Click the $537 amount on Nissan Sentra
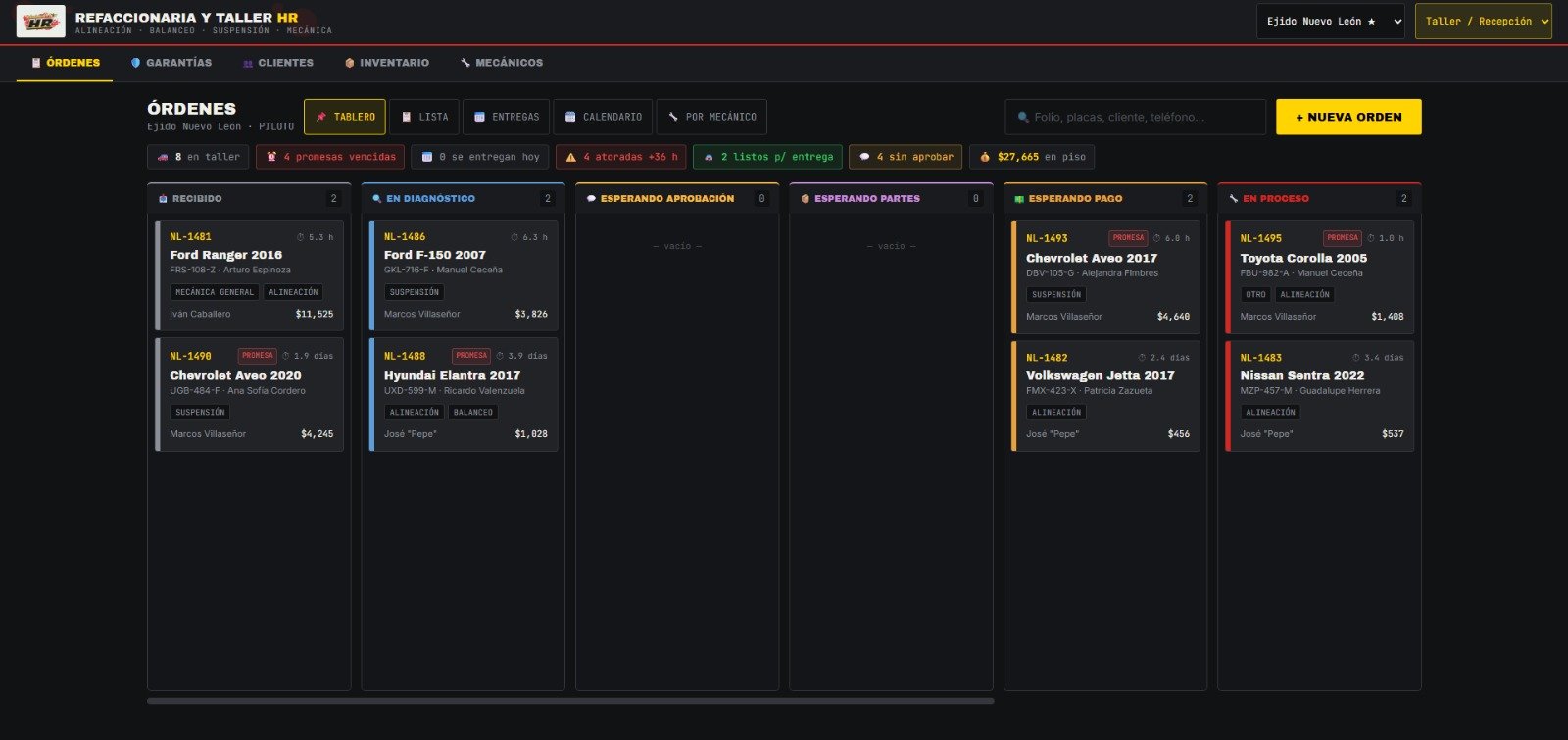The height and width of the screenshot is (740, 1568). pyautogui.click(x=1393, y=434)
